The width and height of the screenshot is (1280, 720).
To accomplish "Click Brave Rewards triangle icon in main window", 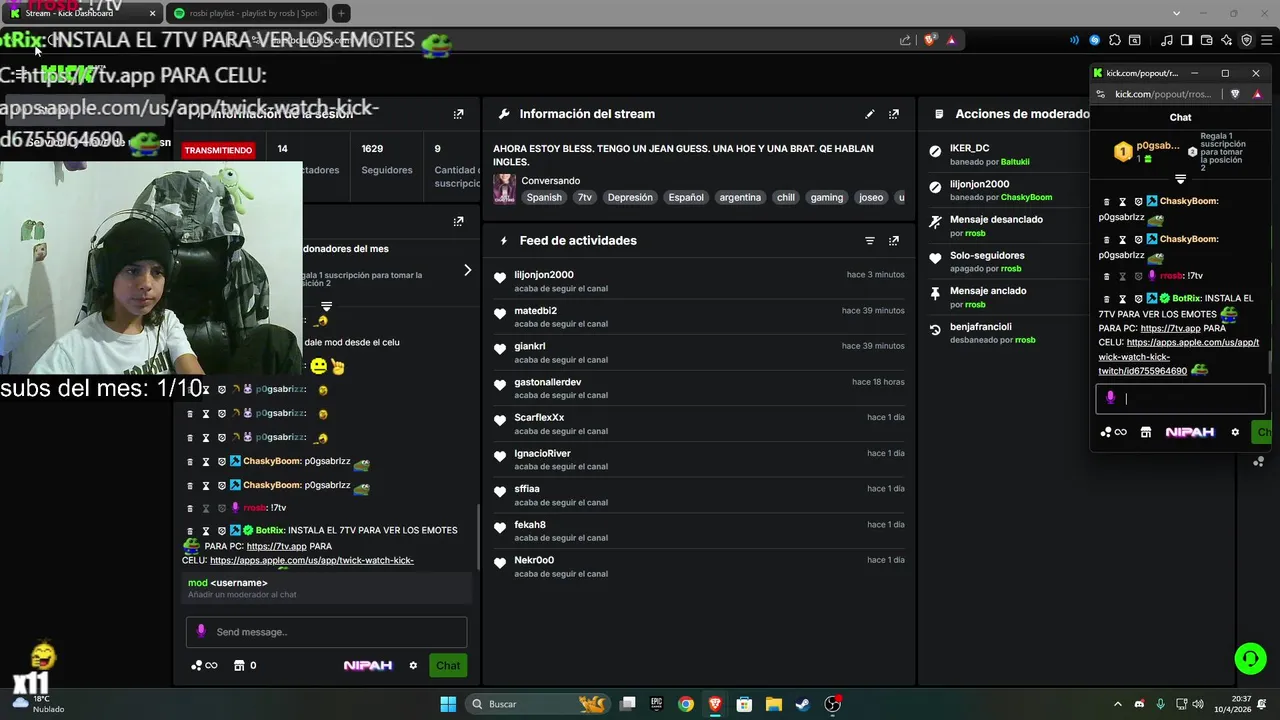I will (951, 40).
